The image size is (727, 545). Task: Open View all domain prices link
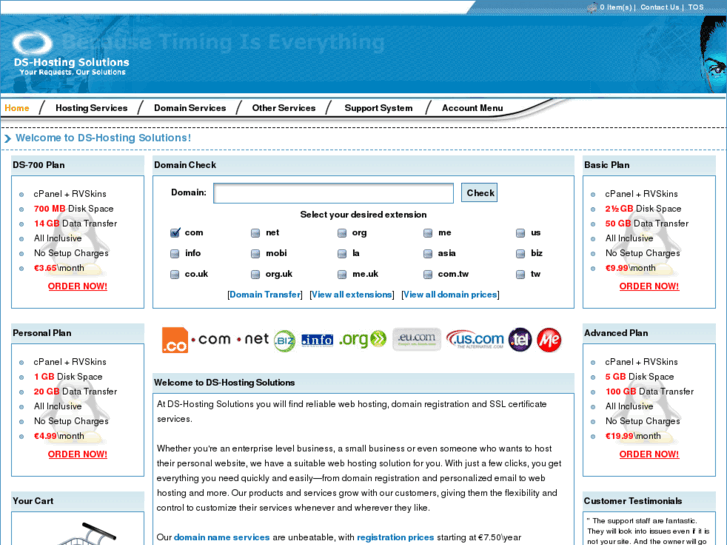[x=451, y=295]
